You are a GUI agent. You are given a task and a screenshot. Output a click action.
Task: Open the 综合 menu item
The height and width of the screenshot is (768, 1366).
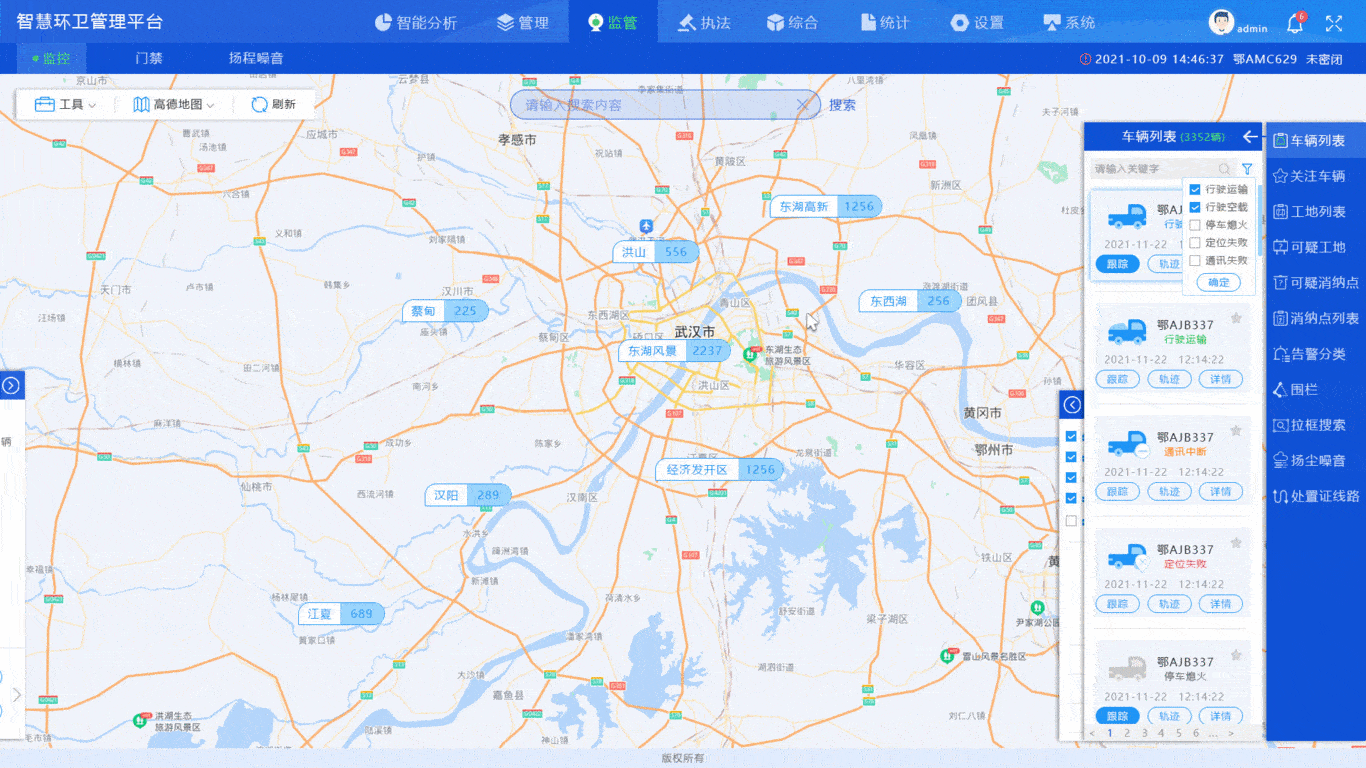(x=792, y=22)
